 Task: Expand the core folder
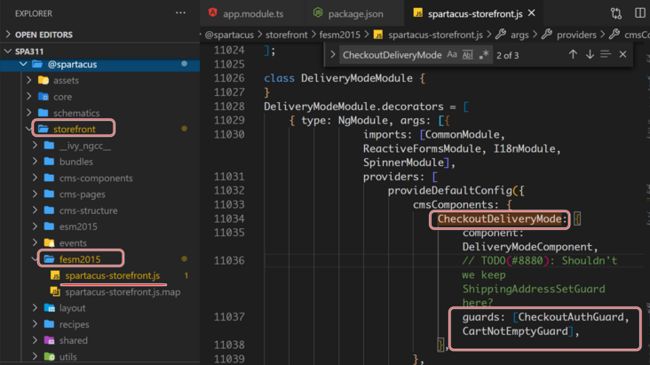tap(29, 97)
